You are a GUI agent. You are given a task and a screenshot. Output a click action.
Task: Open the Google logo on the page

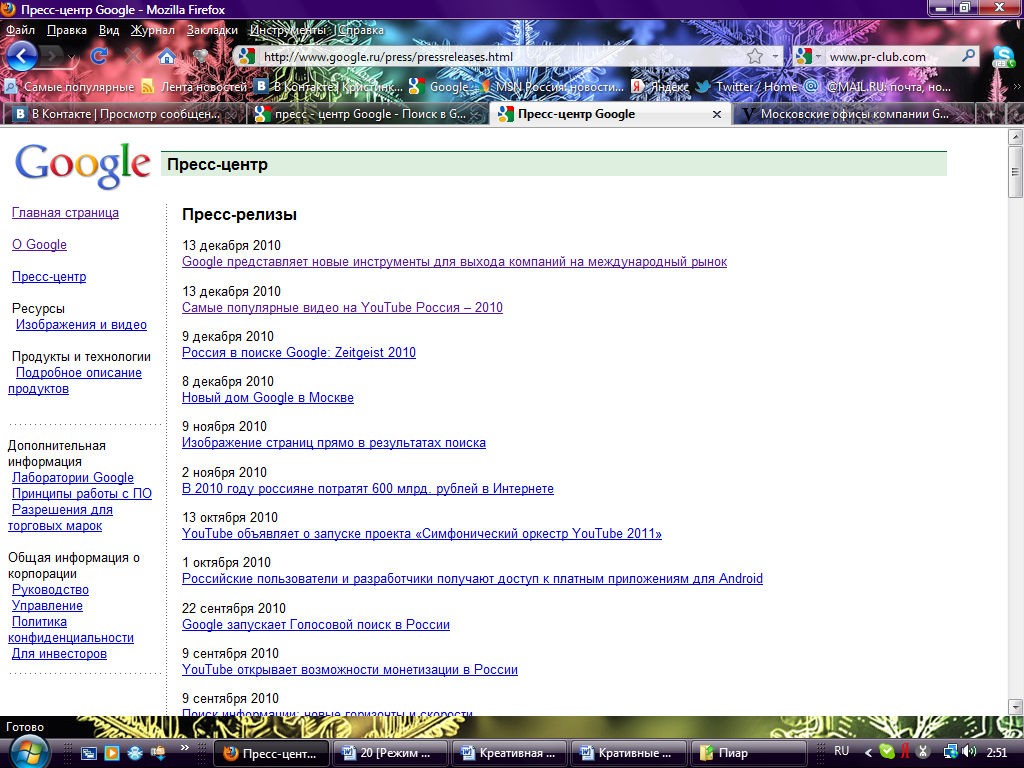coord(82,166)
